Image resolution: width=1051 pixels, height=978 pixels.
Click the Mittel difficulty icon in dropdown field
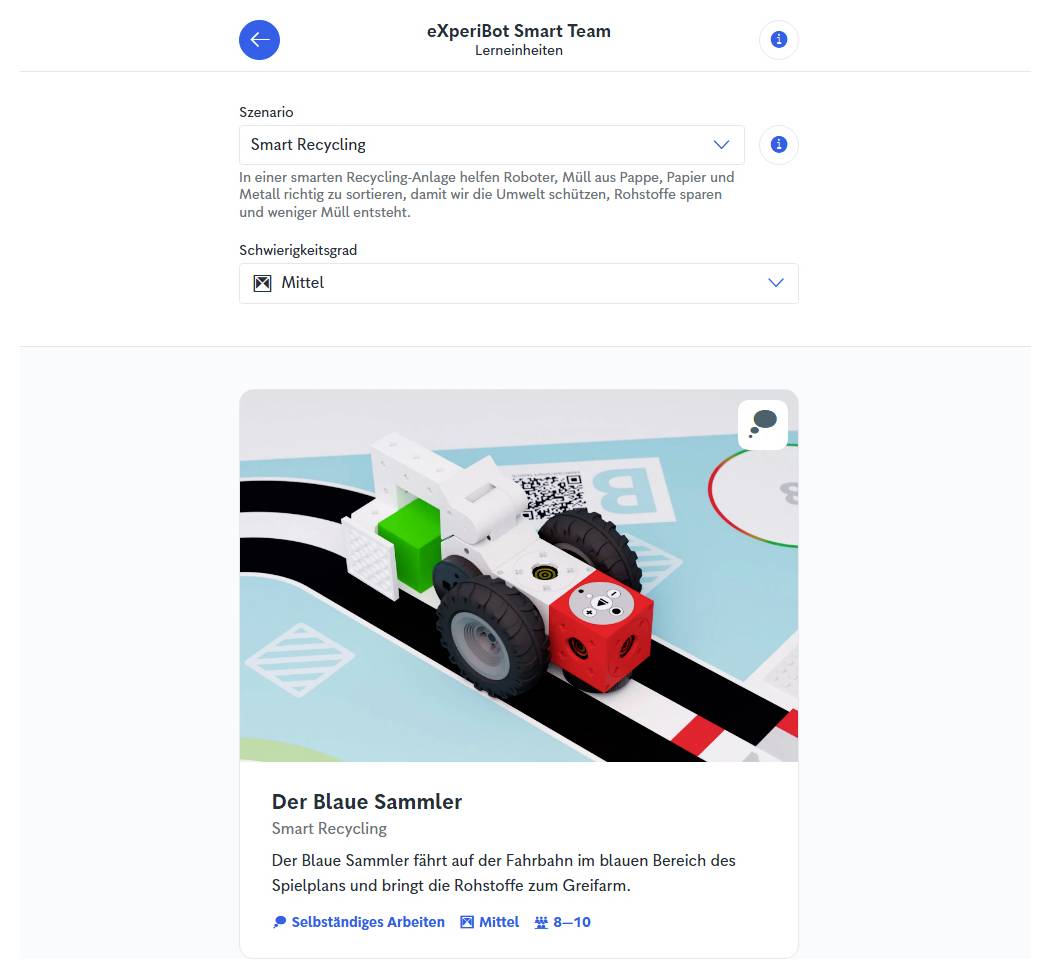pyautogui.click(x=262, y=283)
